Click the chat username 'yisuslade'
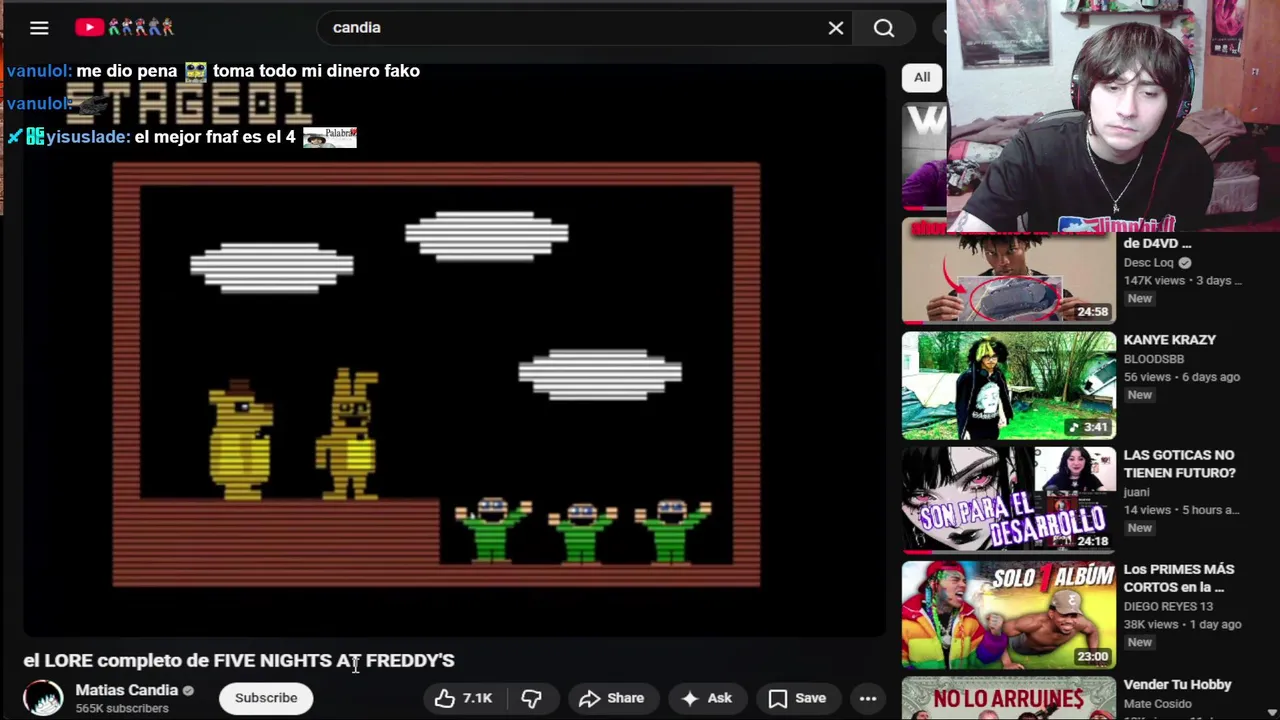Viewport: 1280px width, 720px height. coord(88,137)
